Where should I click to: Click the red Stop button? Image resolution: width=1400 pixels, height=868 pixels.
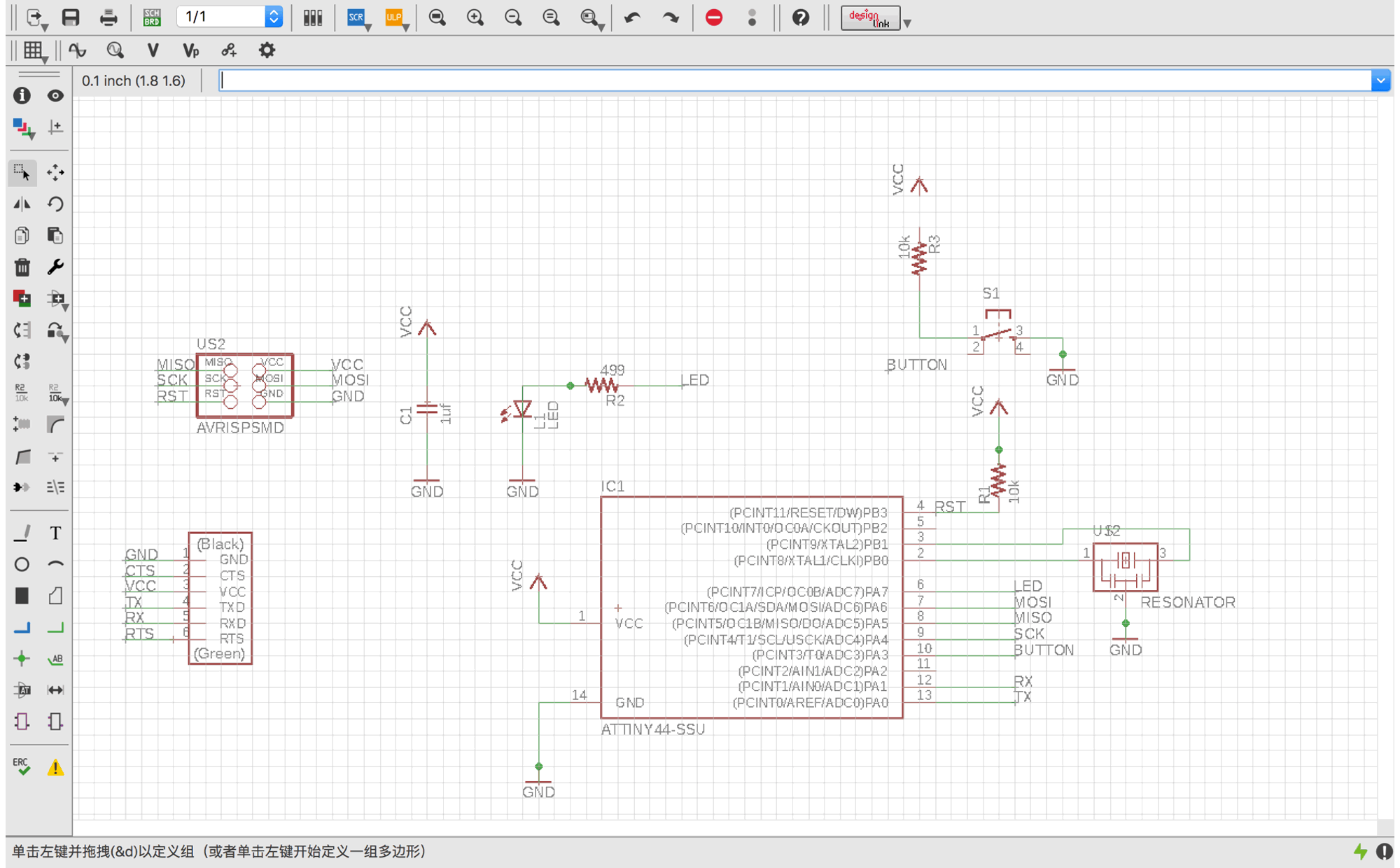(713, 17)
